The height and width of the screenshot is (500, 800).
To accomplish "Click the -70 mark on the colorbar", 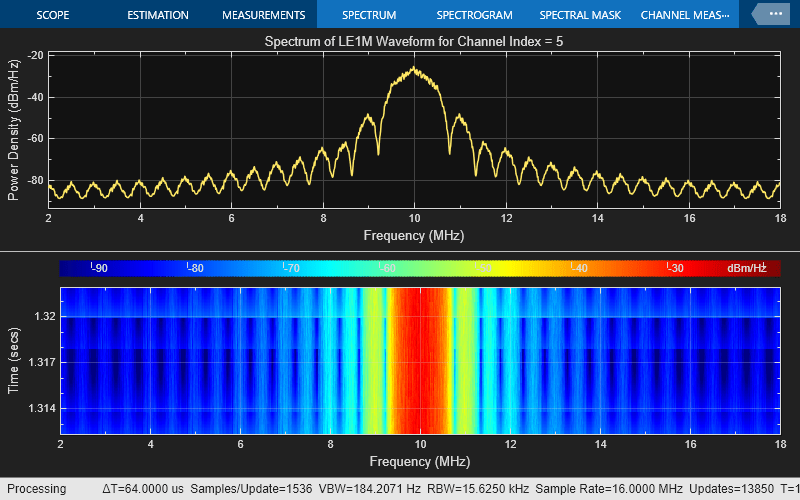I will coord(291,268).
